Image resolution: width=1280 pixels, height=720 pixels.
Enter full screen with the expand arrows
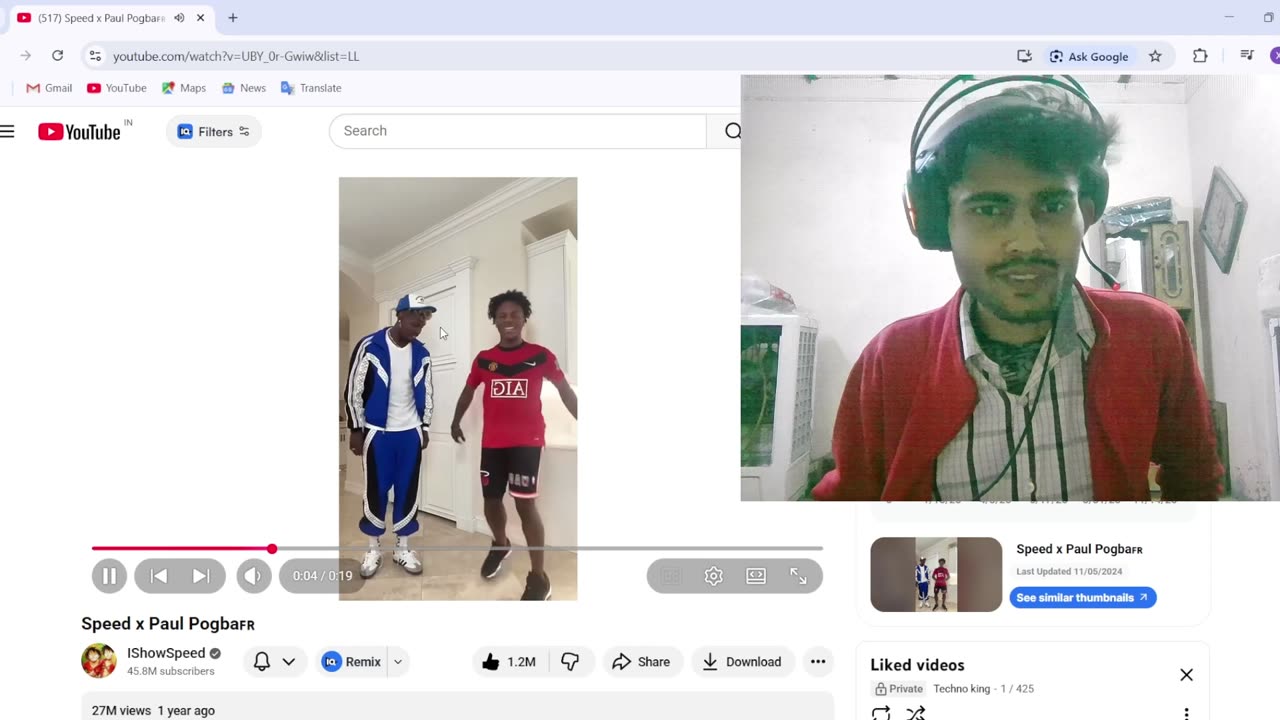[798, 576]
